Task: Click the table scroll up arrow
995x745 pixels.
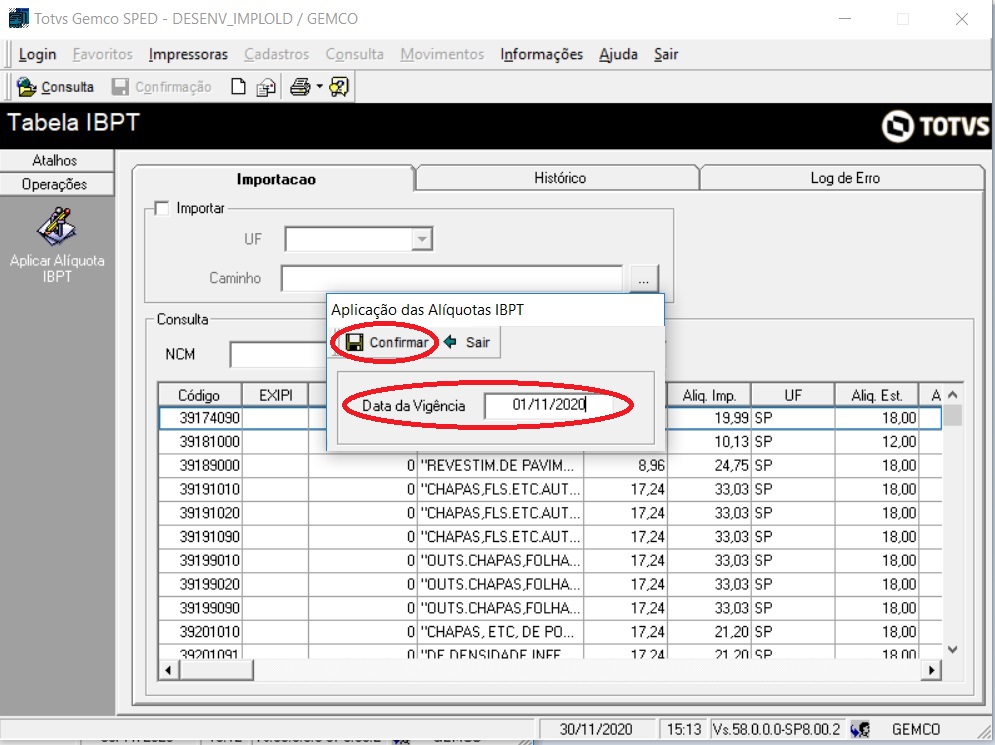Action: click(x=952, y=395)
